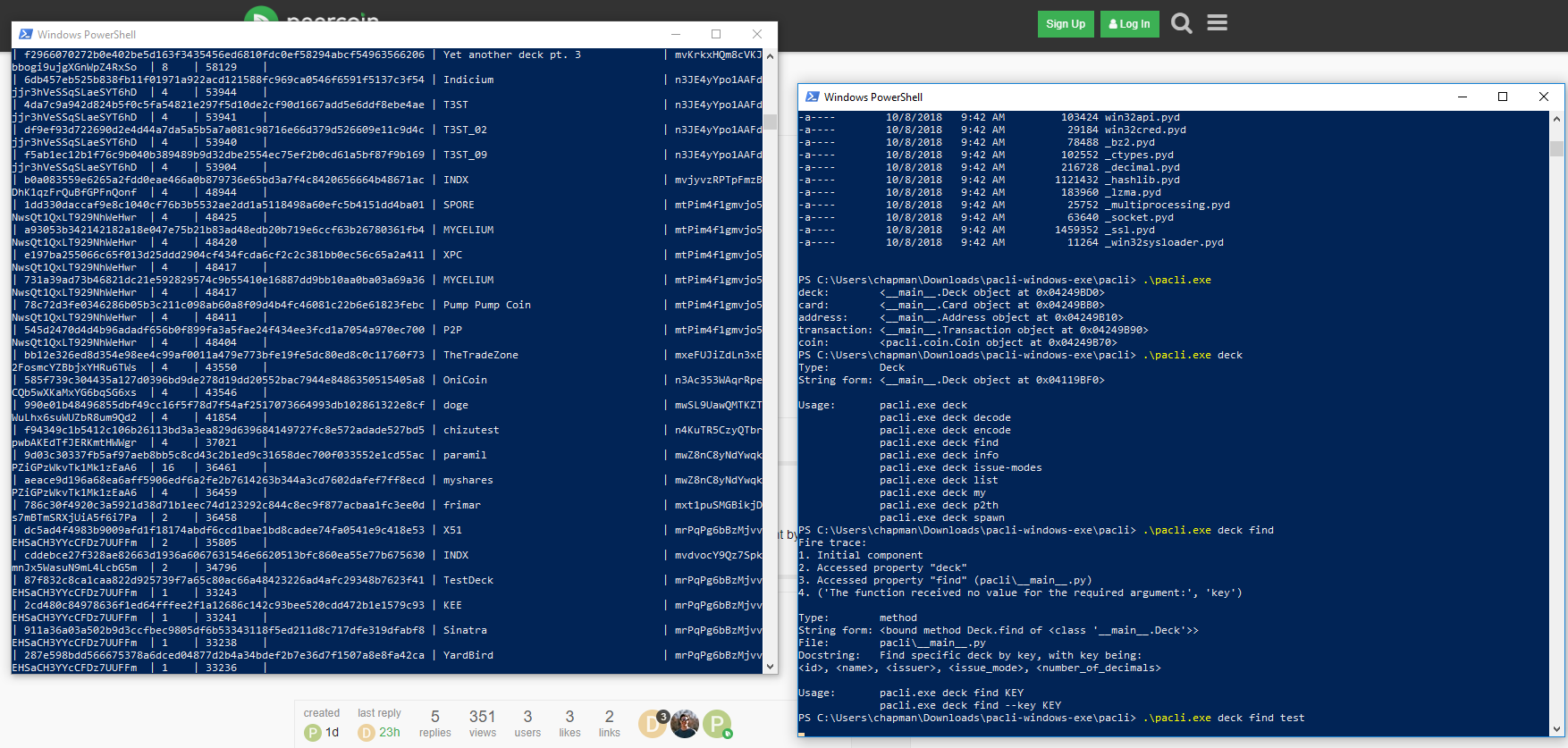The image size is (1568, 748).
Task: Open the hamburger menu in forum header
Action: 1217,22
